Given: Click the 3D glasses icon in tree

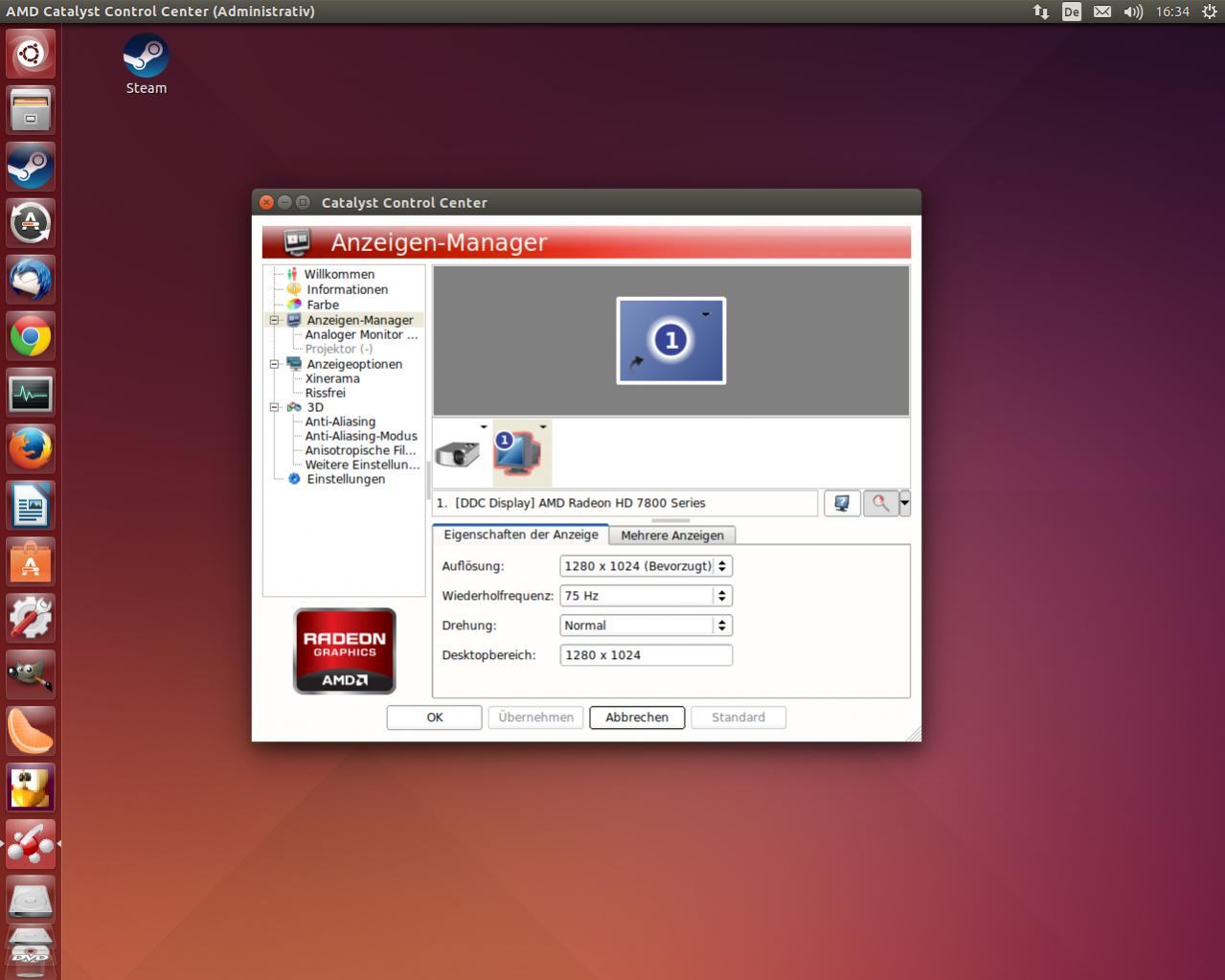Looking at the screenshot, I should (294, 407).
